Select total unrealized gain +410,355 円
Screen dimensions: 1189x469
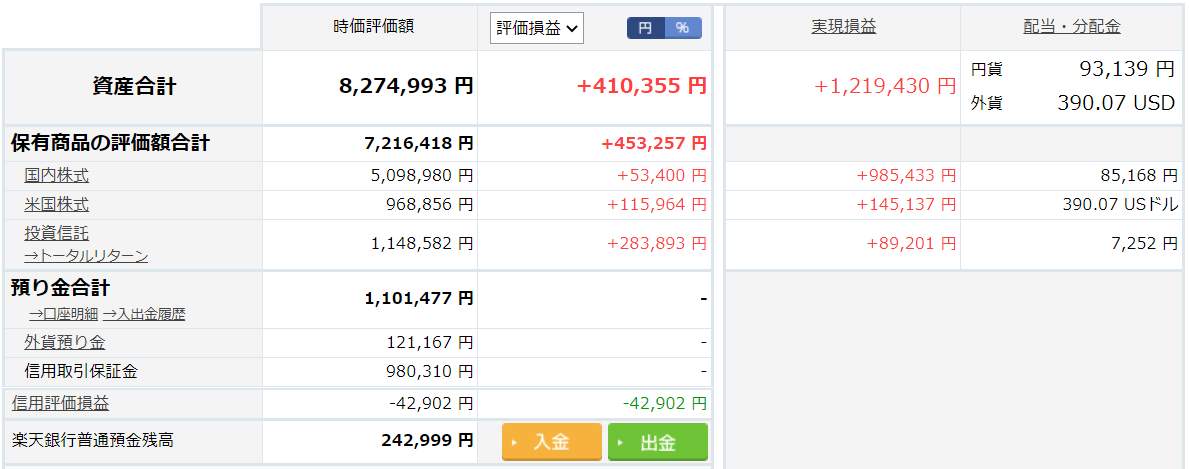click(x=642, y=86)
